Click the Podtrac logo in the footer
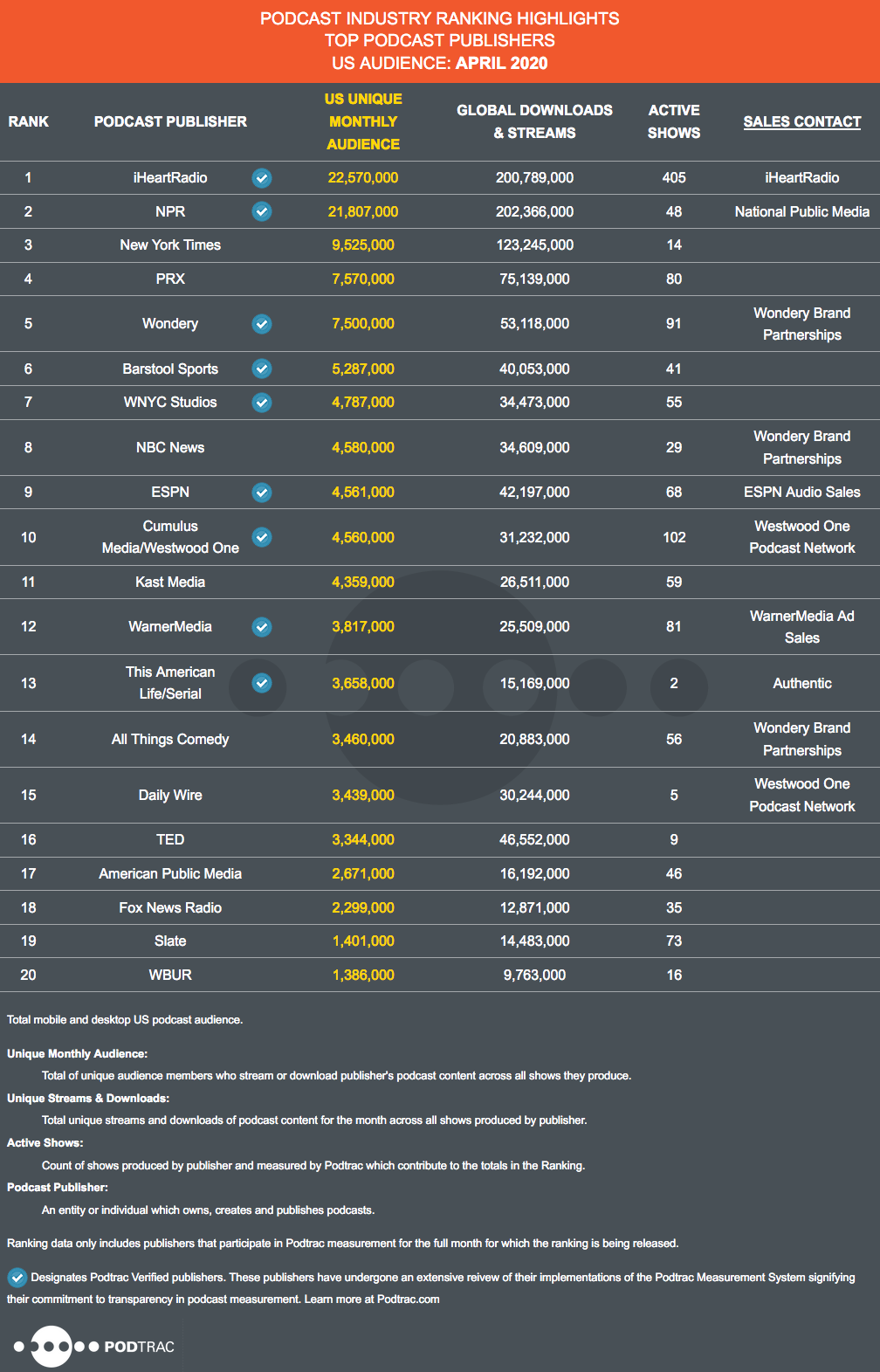880x1372 pixels. click(x=94, y=1347)
